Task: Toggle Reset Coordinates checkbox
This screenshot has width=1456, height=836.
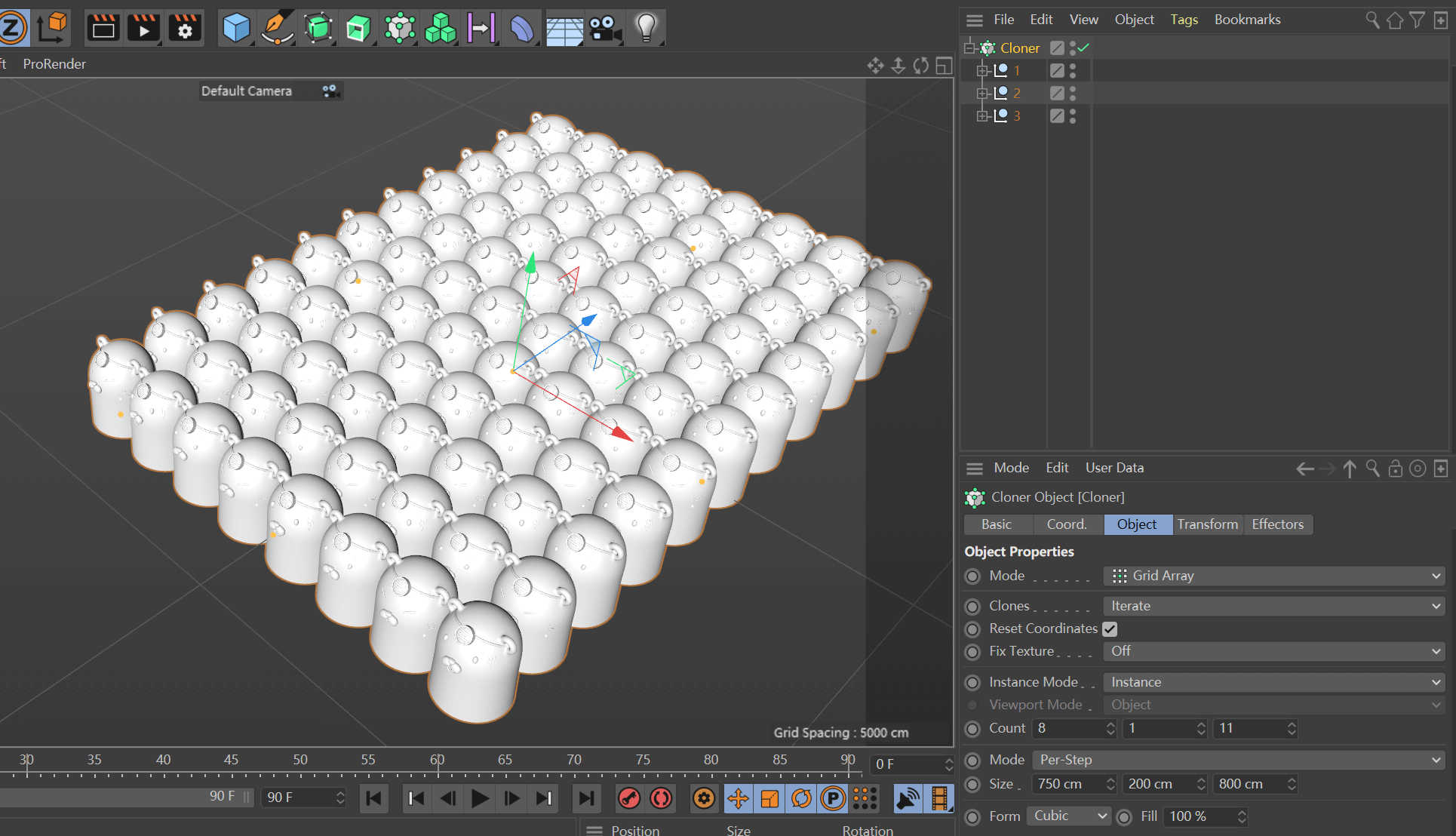Action: point(1110,629)
